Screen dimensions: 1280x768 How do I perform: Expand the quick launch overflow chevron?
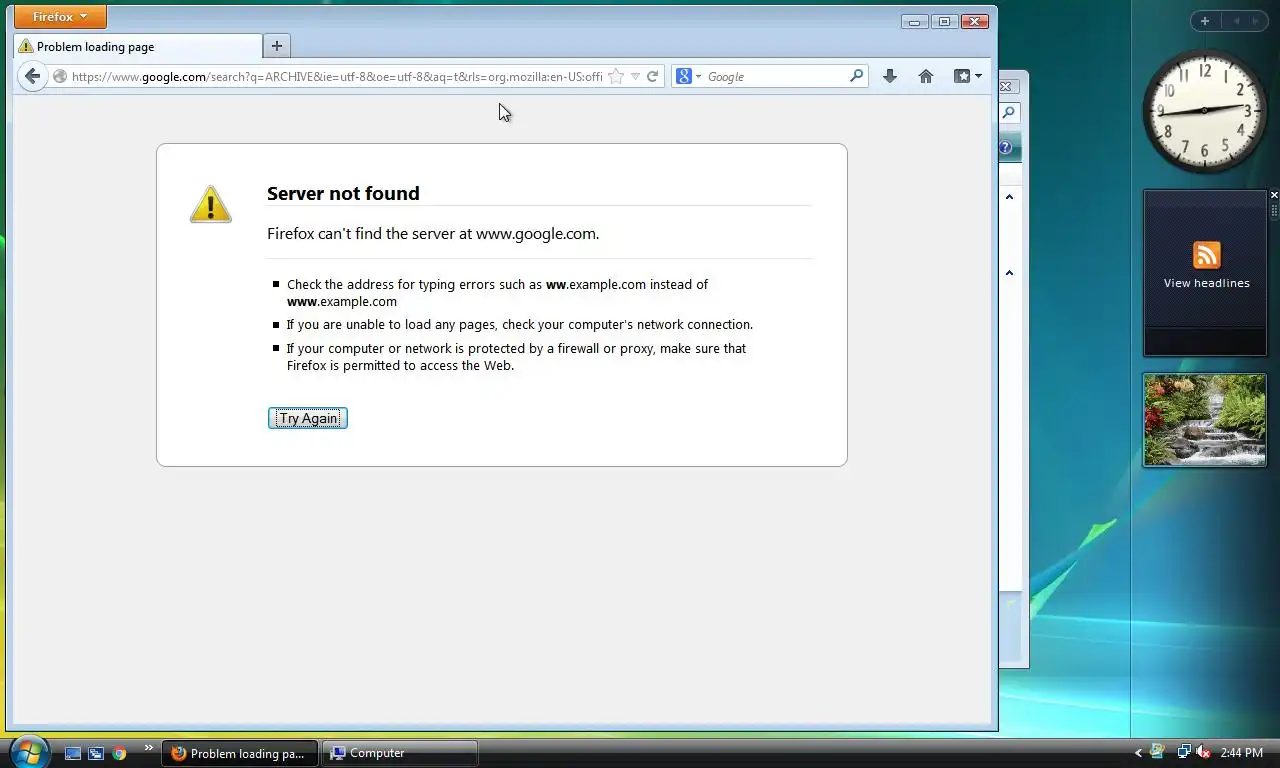point(149,747)
